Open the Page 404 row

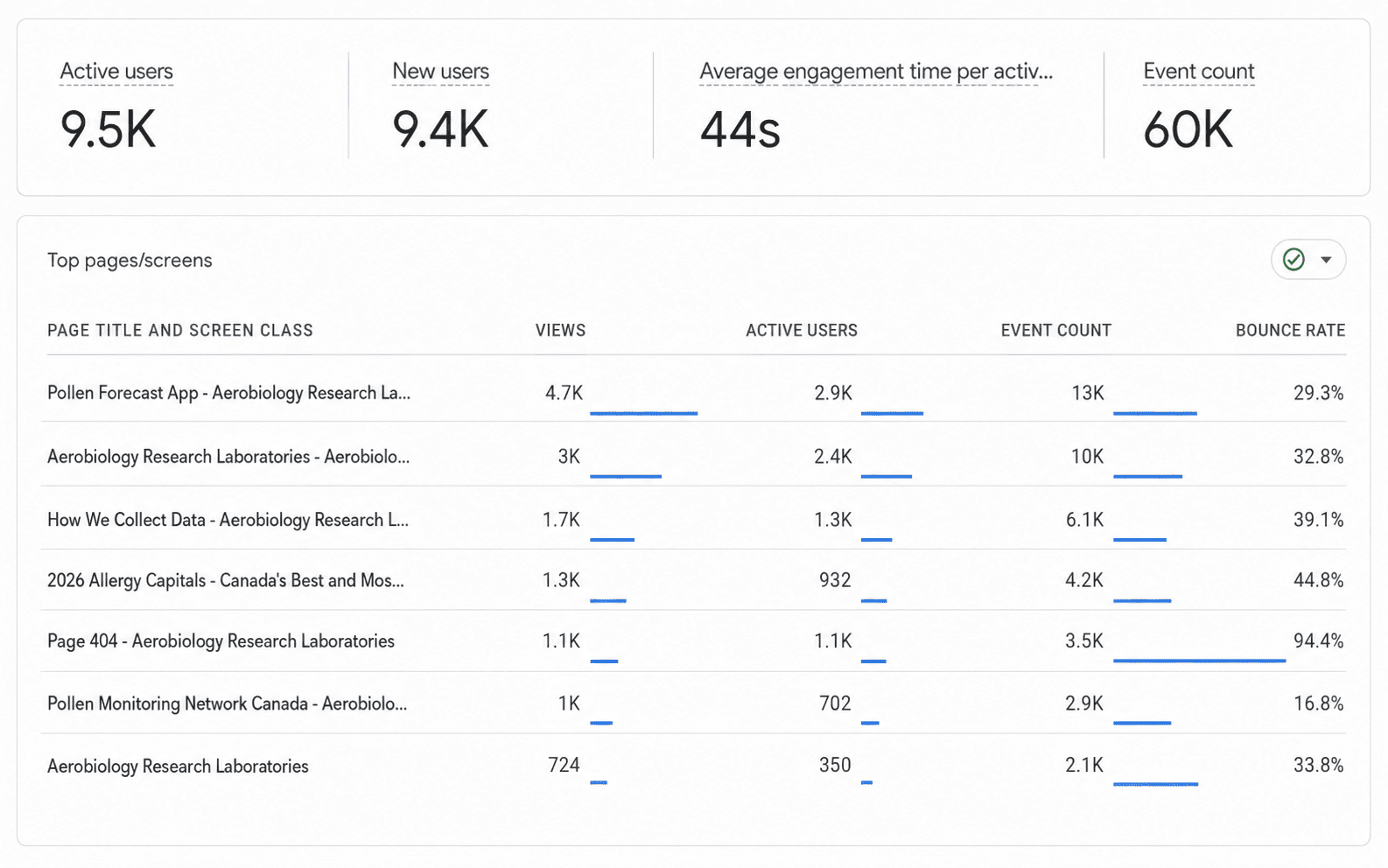(x=693, y=640)
